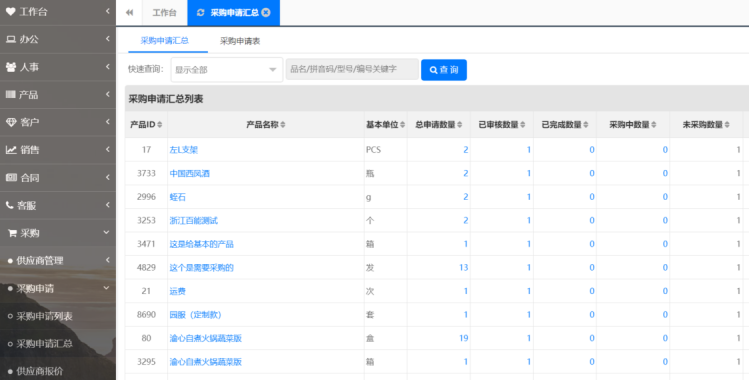The height and width of the screenshot is (380, 750).
Task: Open the 左L支架 product link
Action: [184, 150]
